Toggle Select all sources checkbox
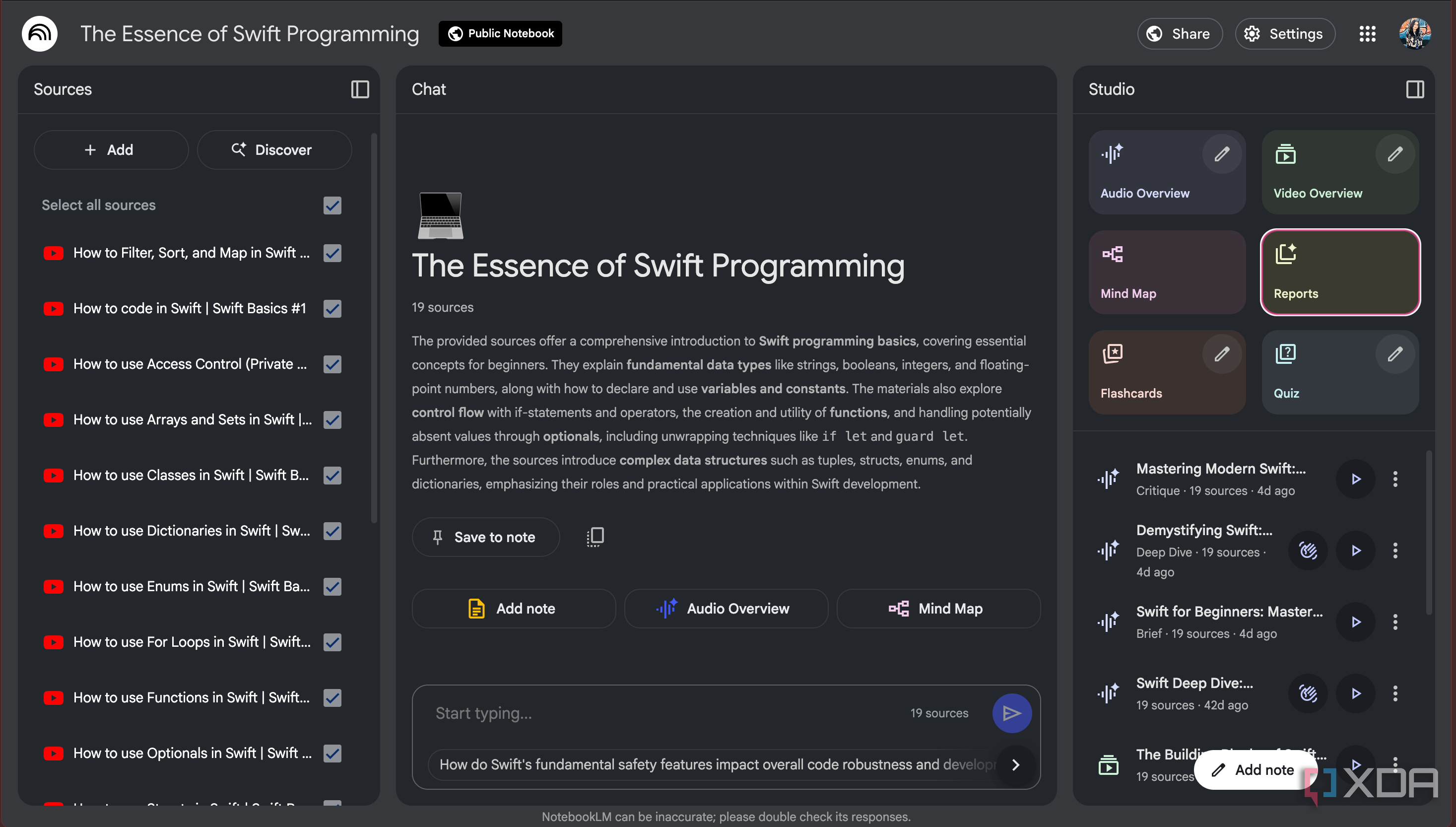1456x827 pixels. 332,205
